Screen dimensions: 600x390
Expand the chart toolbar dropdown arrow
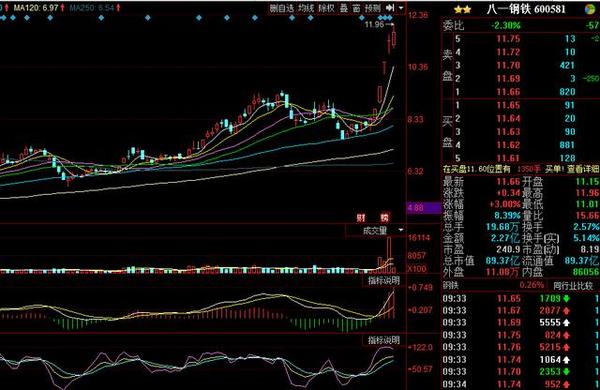pos(401,8)
